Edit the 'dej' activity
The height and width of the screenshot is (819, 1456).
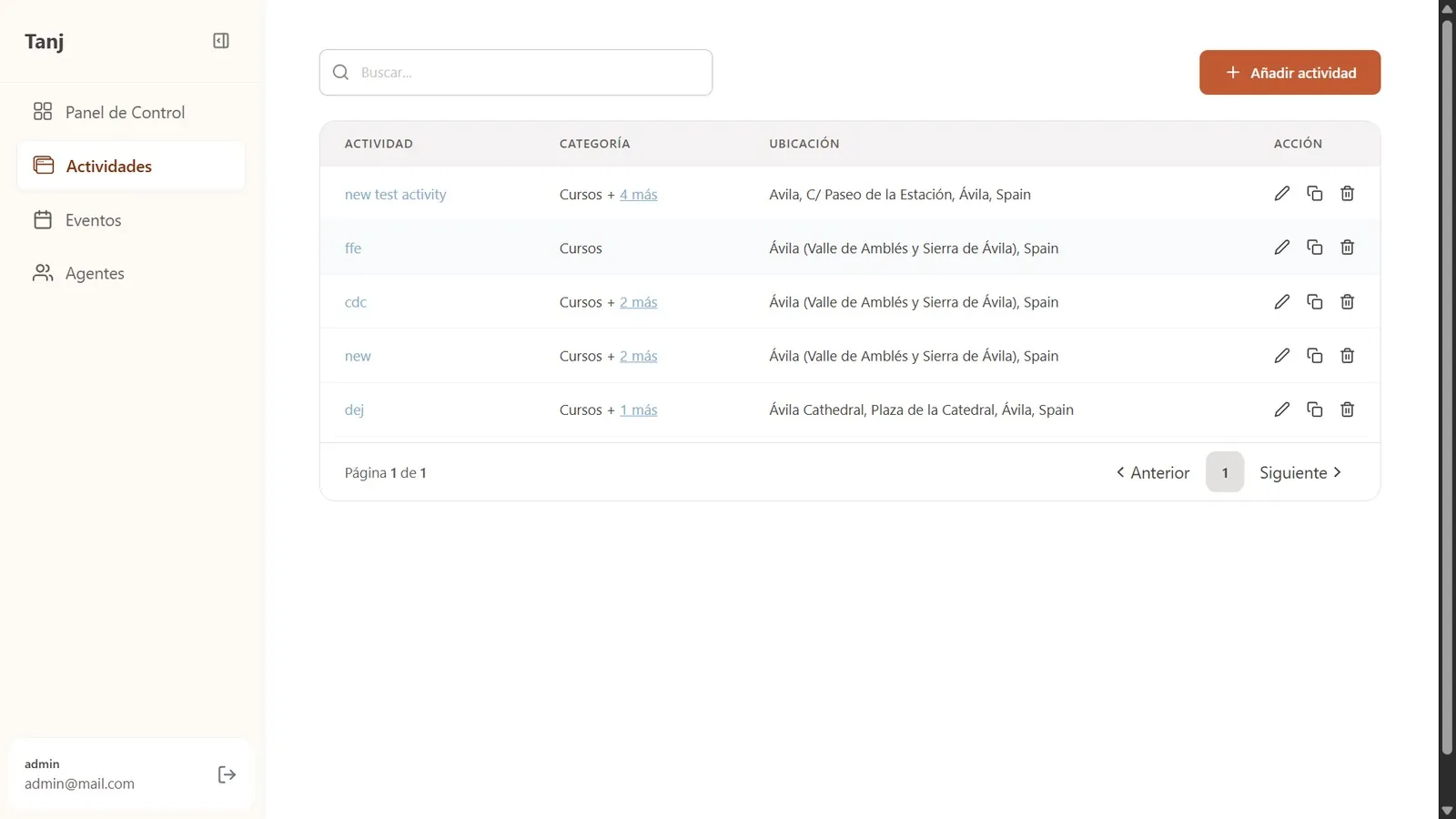pyautogui.click(x=1281, y=409)
